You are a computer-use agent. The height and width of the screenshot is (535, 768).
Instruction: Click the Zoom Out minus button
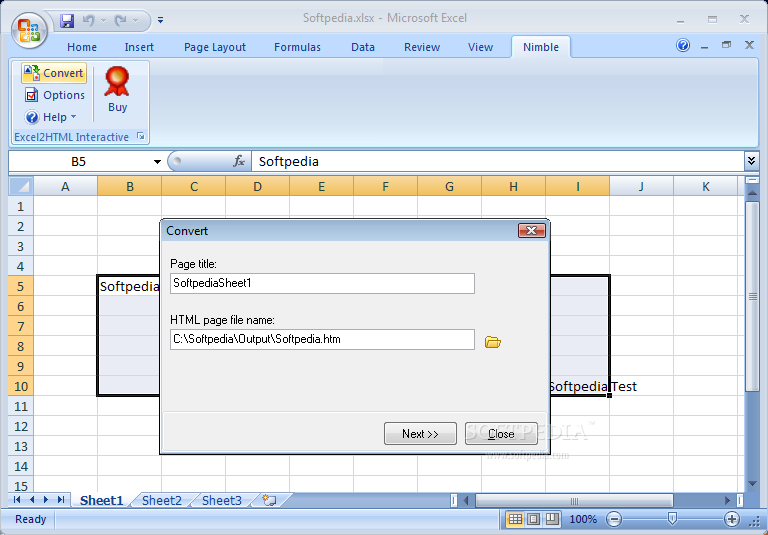click(x=614, y=519)
